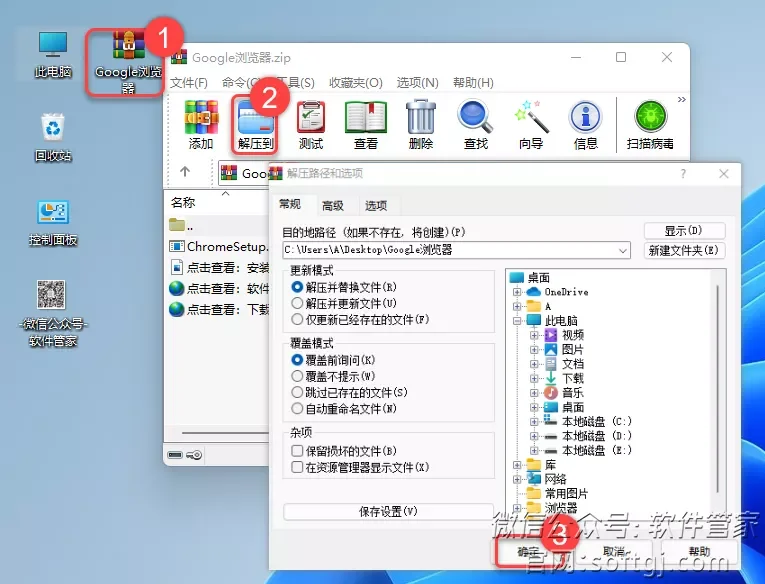Expand the 本地磁盘 (D:) tree node
765x584 pixels.
coord(534,436)
